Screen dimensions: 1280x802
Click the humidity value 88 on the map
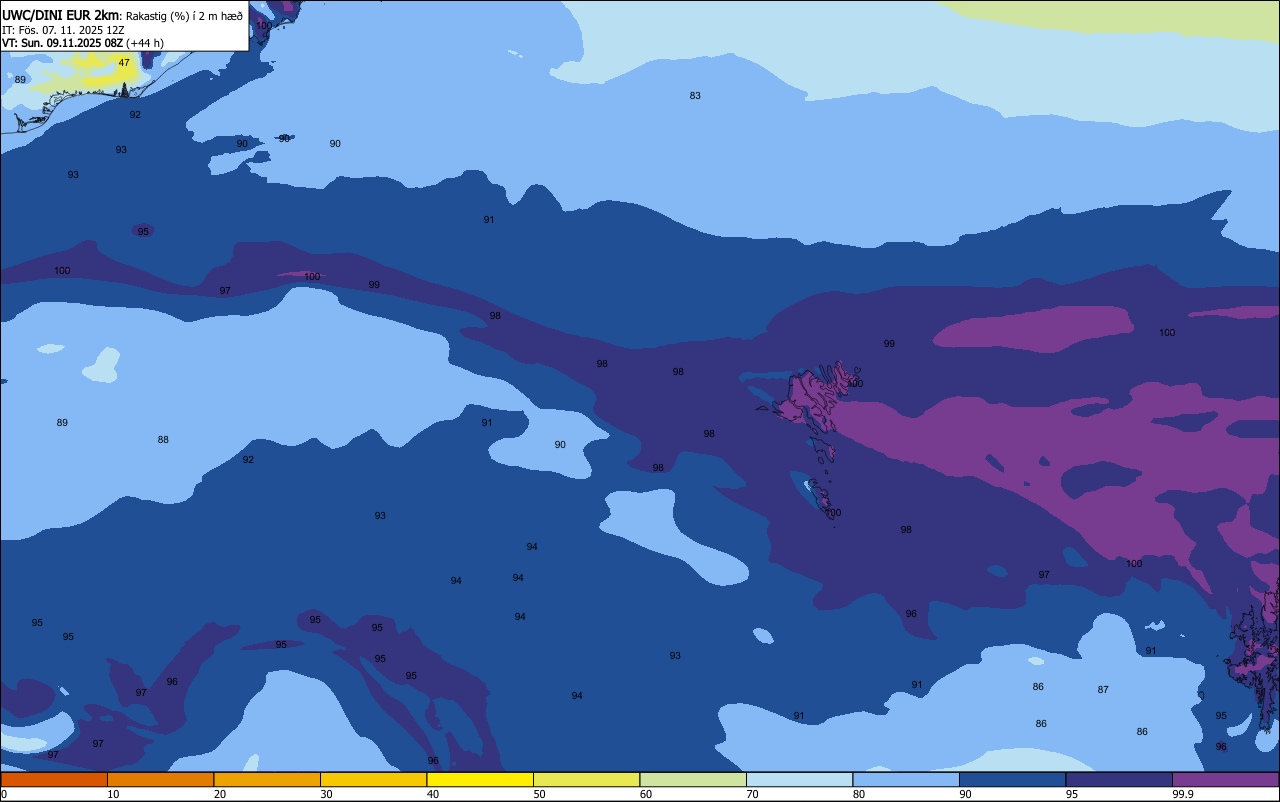[163, 440]
